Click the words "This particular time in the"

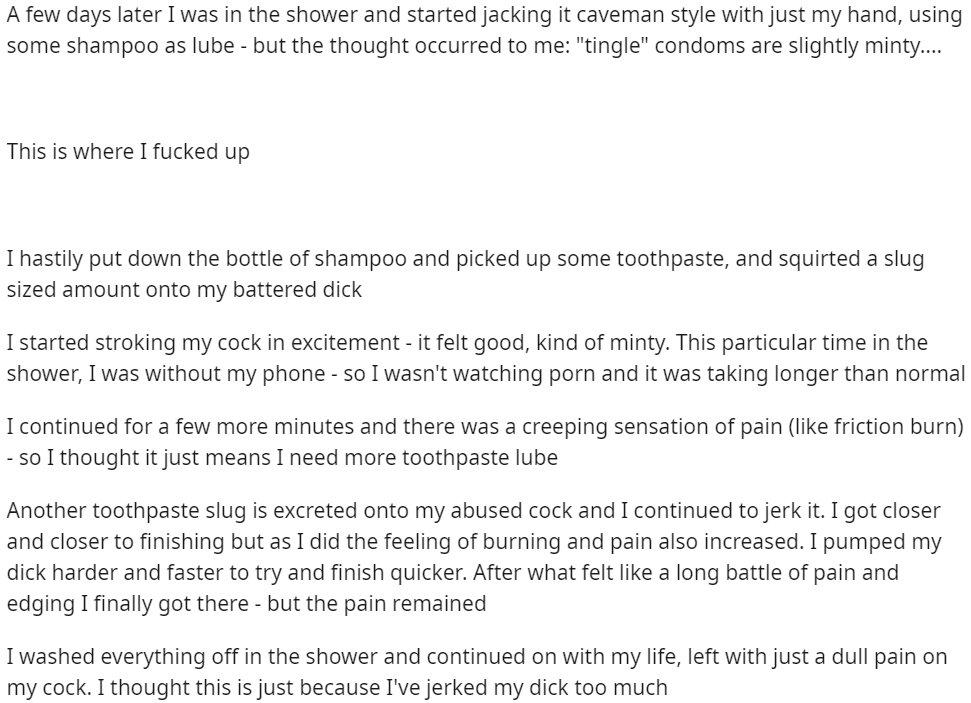(802, 343)
